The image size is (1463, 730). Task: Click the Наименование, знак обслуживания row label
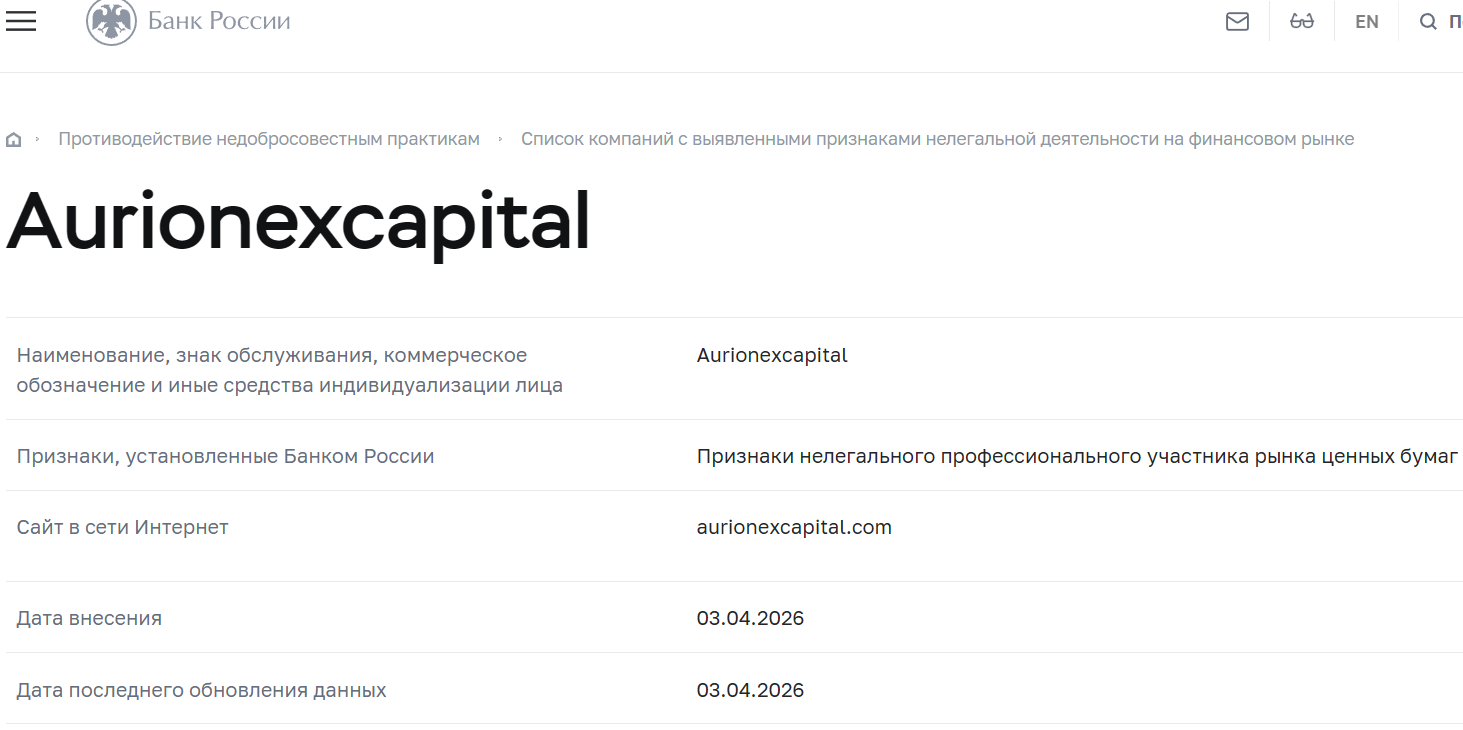[271, 371]
